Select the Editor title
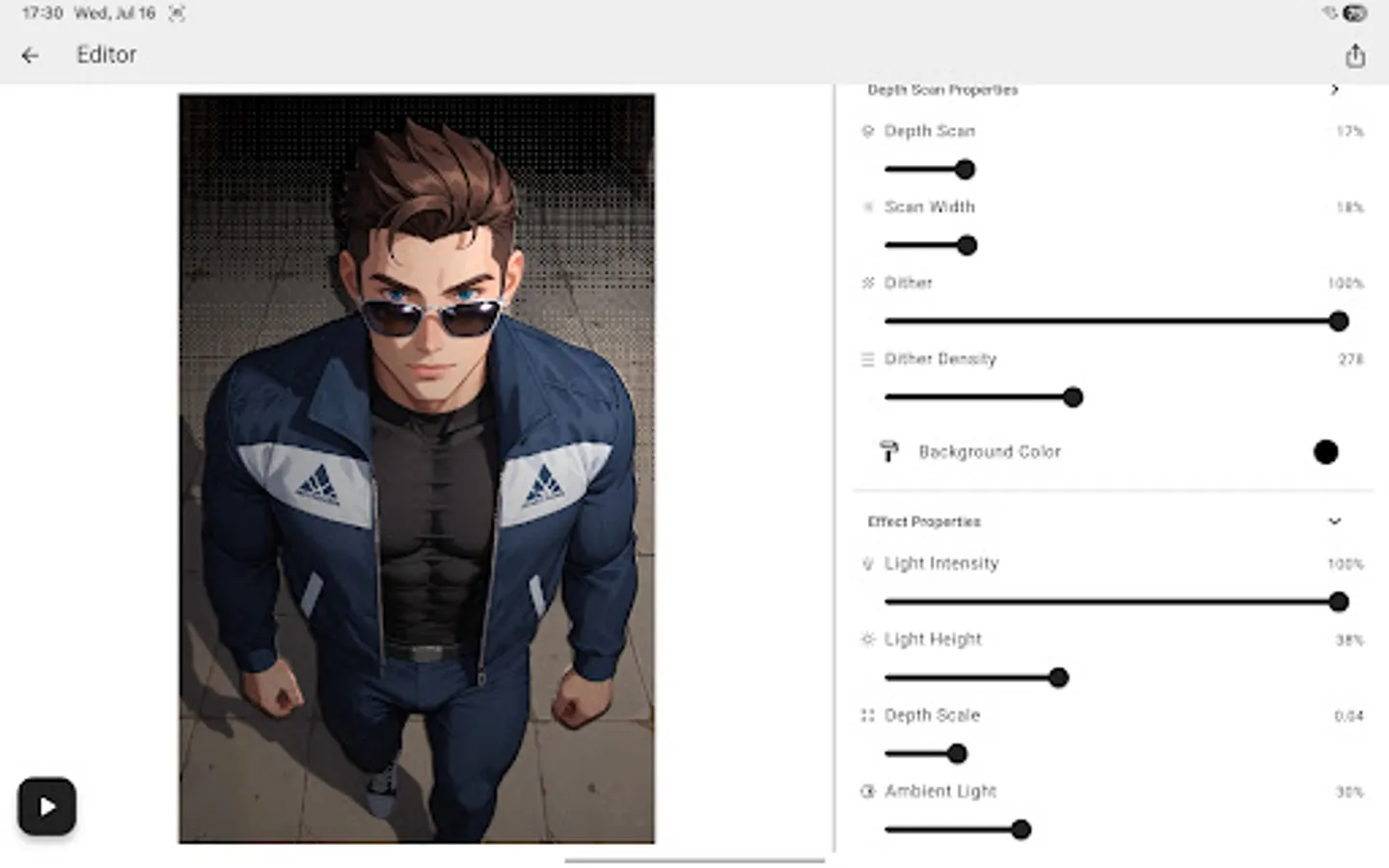This screenshot has height=868, width=1389. tap(106, 54)
